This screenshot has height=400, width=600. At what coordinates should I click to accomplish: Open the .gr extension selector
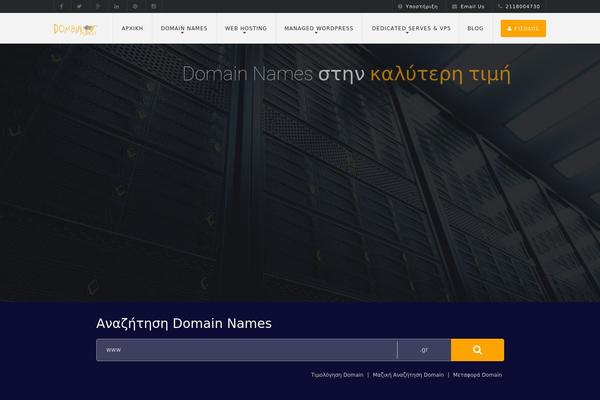(424, 350)
